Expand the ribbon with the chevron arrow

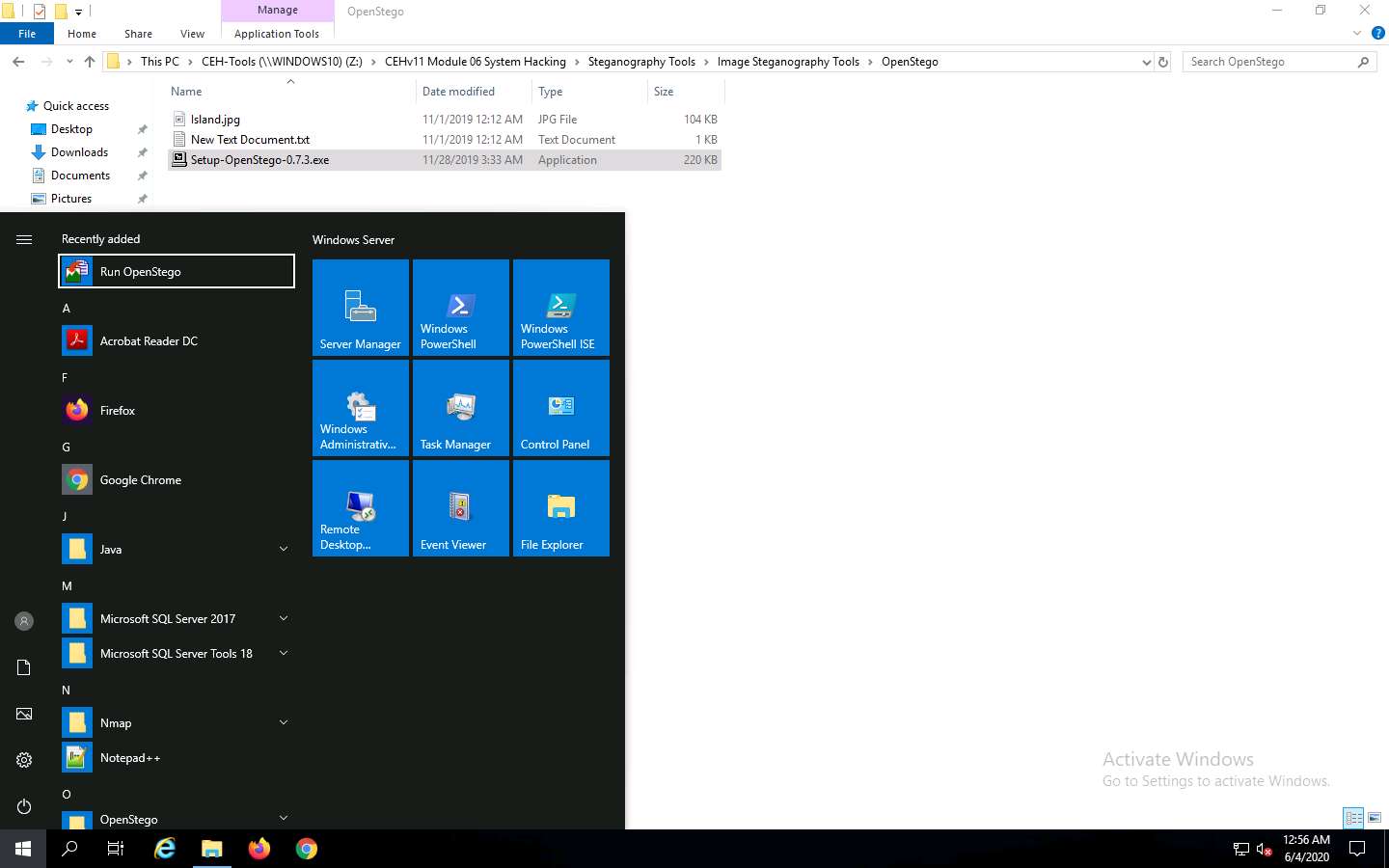click(x=1356, y=33)
